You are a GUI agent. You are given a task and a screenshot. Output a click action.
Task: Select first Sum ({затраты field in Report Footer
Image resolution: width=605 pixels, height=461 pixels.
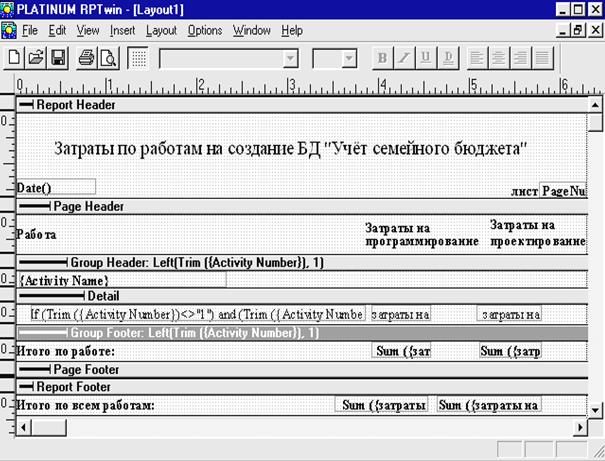click(x=381, y=405)
